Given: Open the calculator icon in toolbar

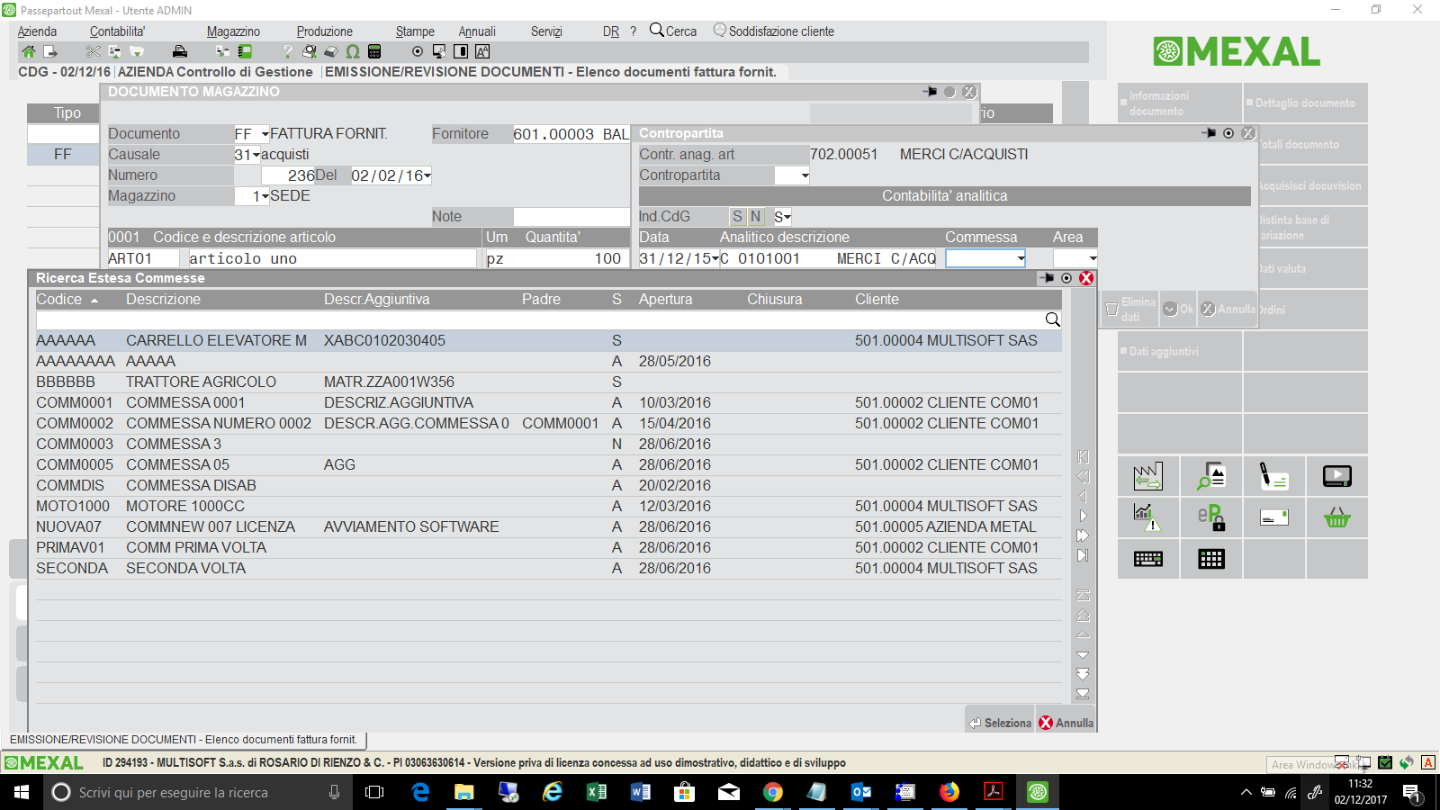Looking at the screenshot, I should coord(375,52).
